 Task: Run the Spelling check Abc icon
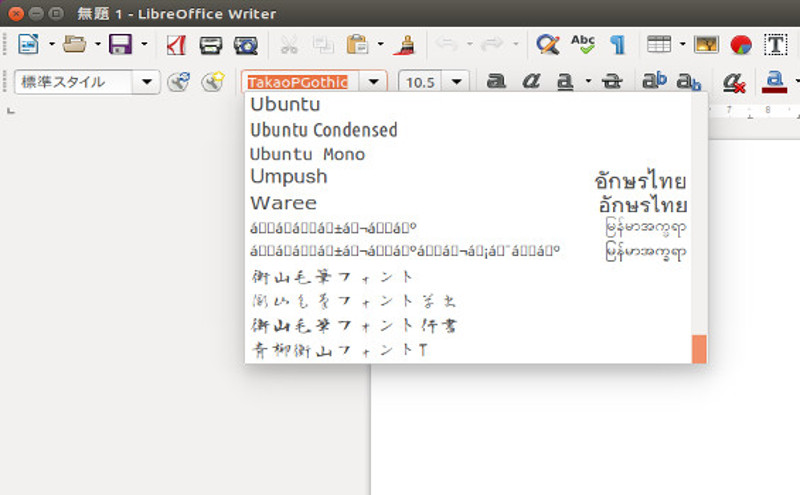tap(583, 44)
